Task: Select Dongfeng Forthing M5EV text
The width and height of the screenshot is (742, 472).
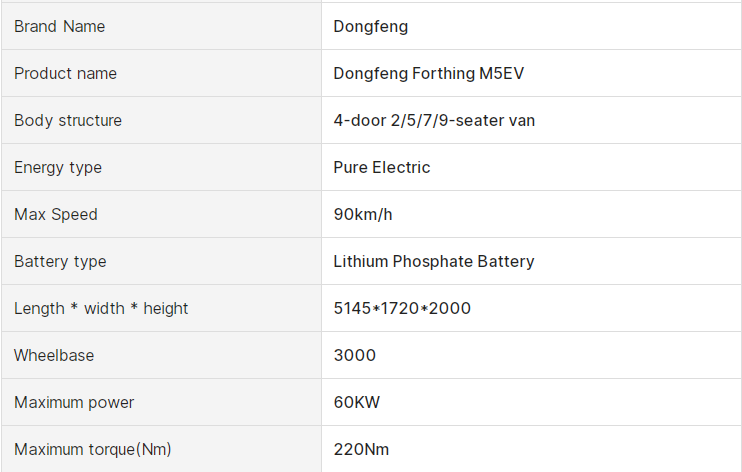Action: point(429,73)
